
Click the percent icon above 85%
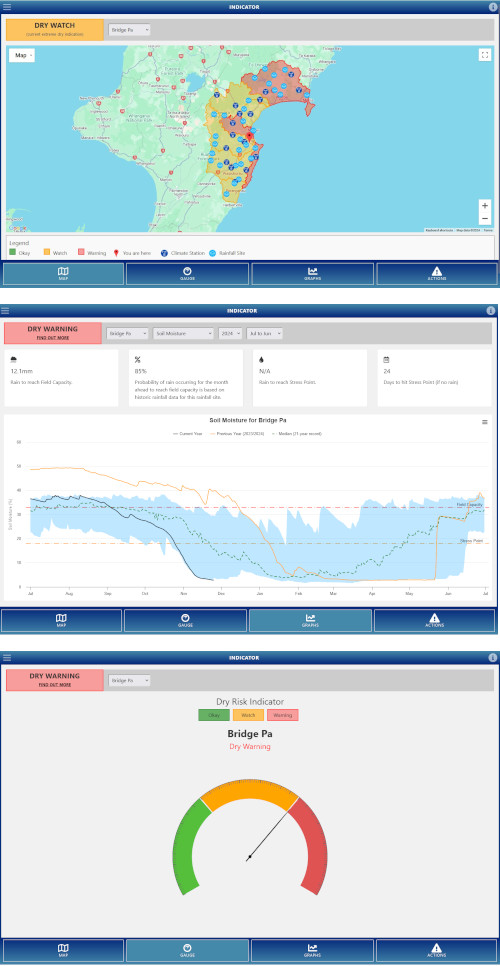pos(137,360)
